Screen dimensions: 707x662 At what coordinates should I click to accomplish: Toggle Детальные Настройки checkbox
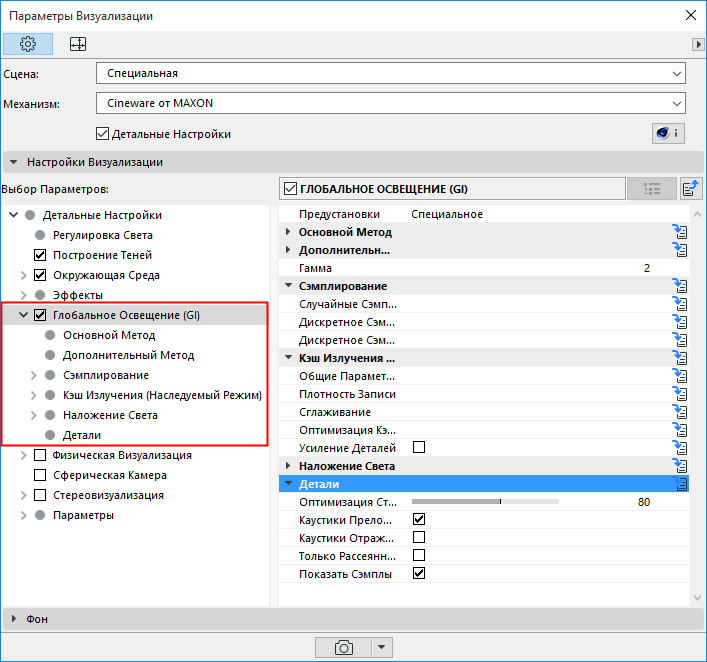[102, 133]
